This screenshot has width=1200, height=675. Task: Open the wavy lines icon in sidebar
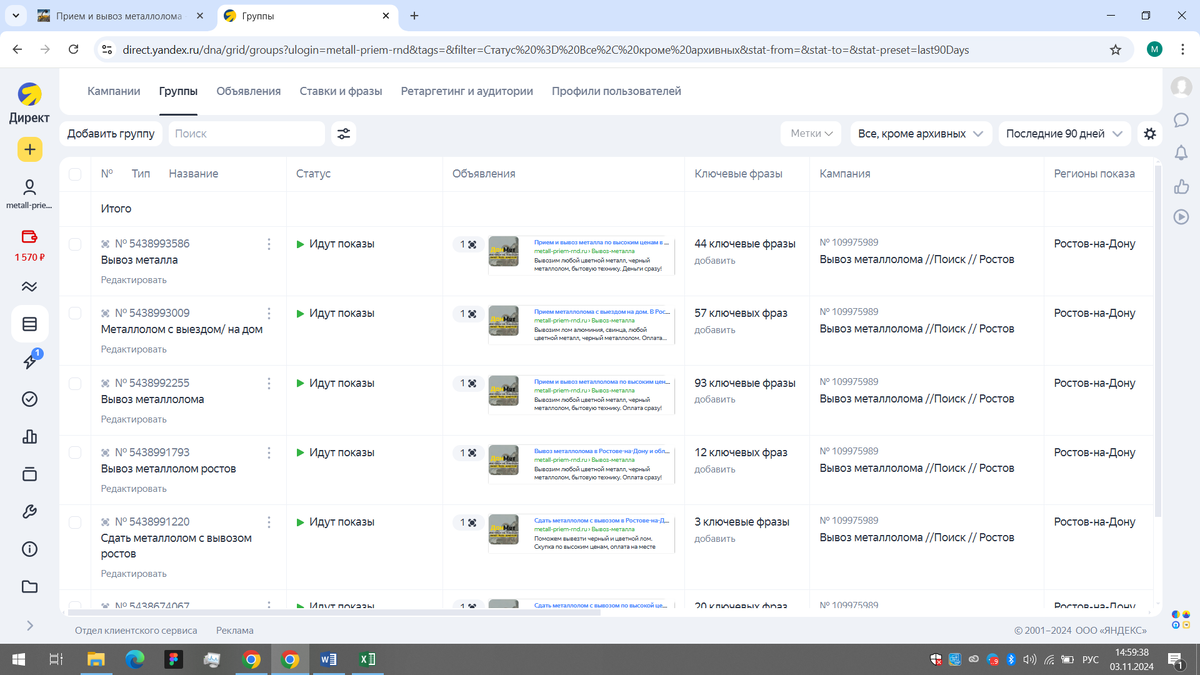click(29, 287)
